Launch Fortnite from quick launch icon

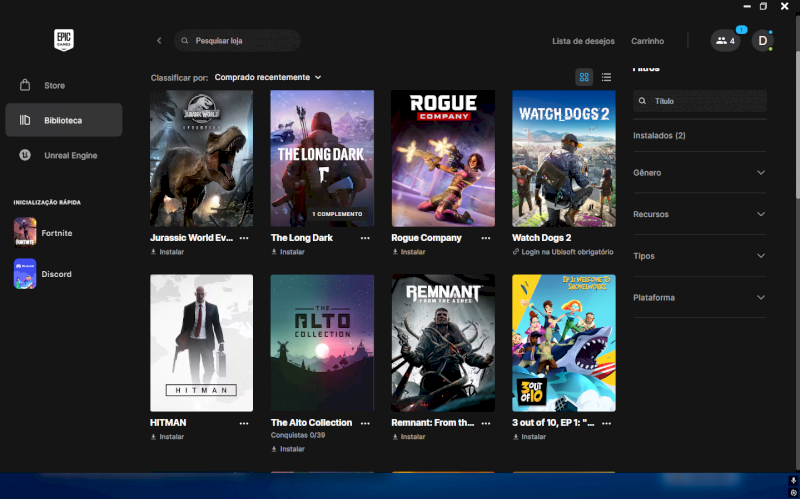coord(25,232)
